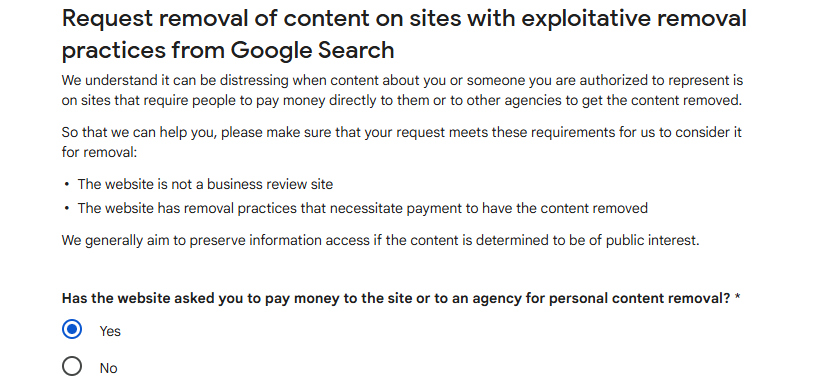Click the 'Request removal of content' page heading
This screenshot has width=821, height=386.
[404, 35]
